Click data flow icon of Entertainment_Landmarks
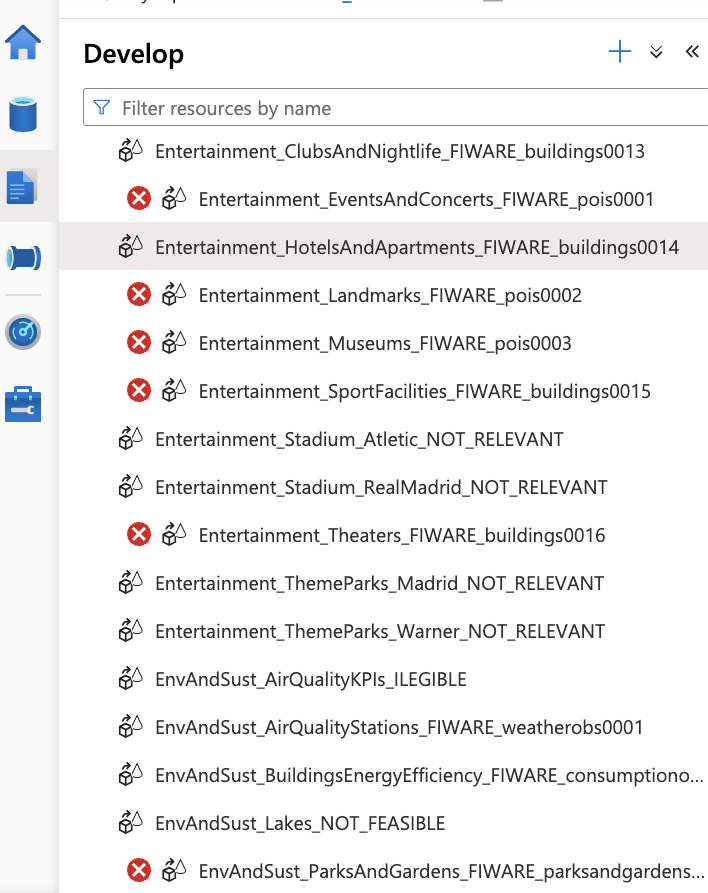Screen dimensions: 708x893 point(174,295)
